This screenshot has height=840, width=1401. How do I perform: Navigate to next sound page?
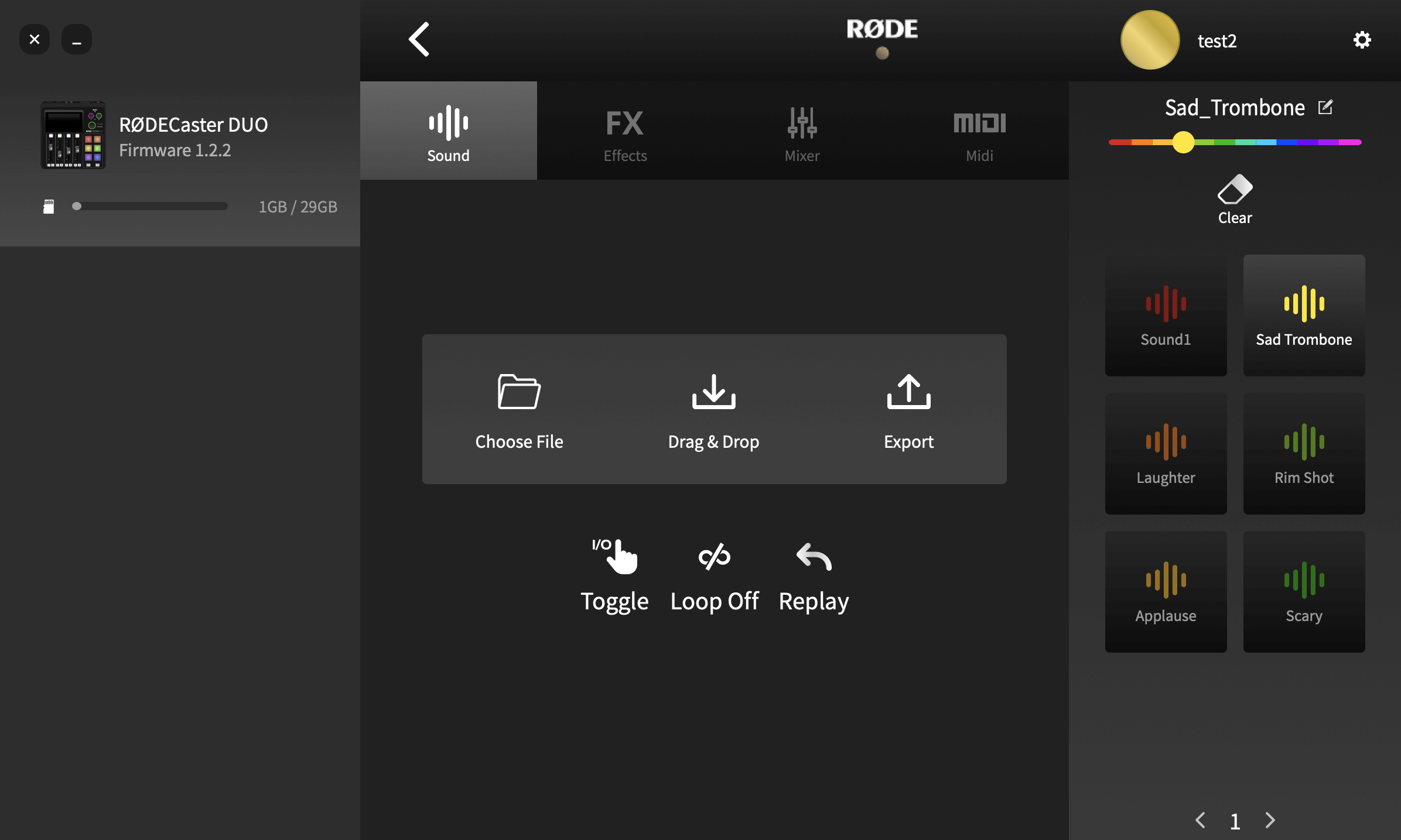1270,819
